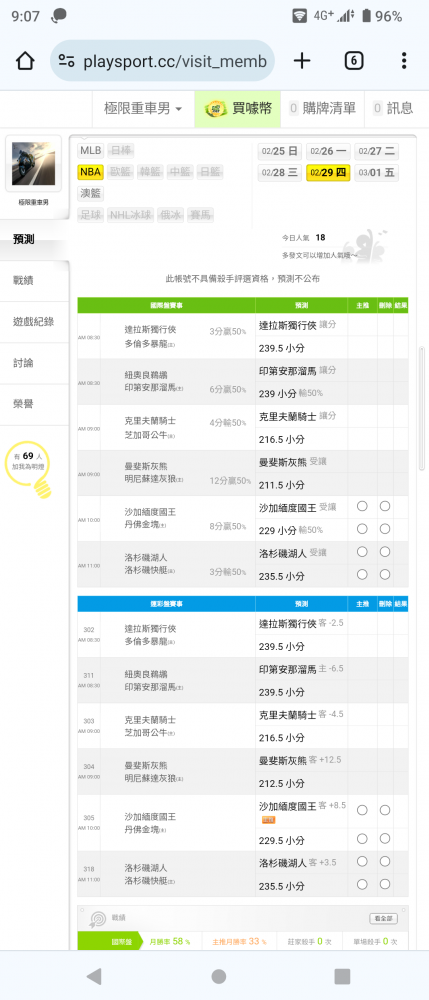Select 主推 radio for 235.5 小分 in 國際盤
Viewport: 429px width, 1000px height.
point(362,575)
